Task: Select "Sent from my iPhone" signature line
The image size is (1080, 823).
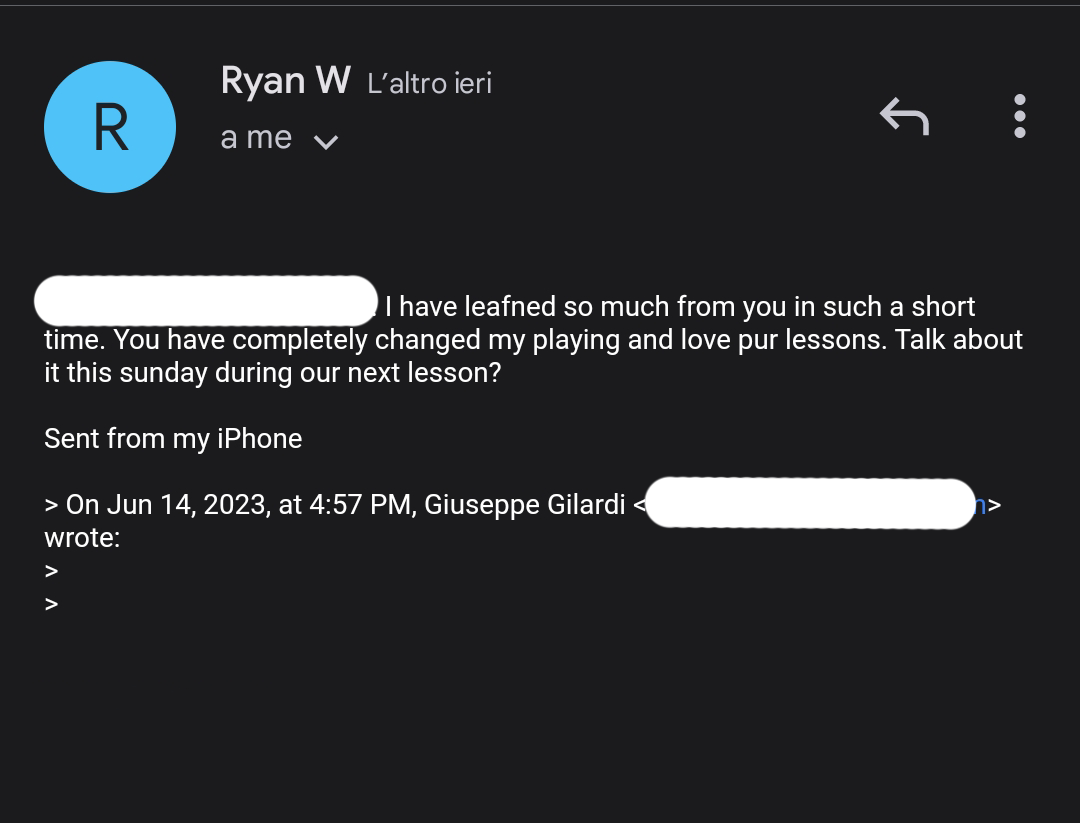Action: 173,439
